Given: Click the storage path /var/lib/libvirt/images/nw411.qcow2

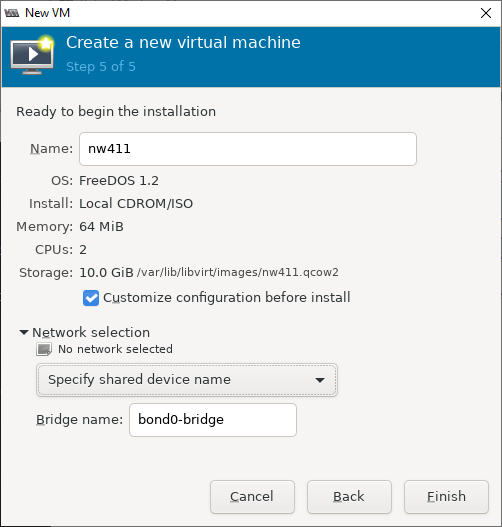Looking at the screenshot, I should 238,272.
